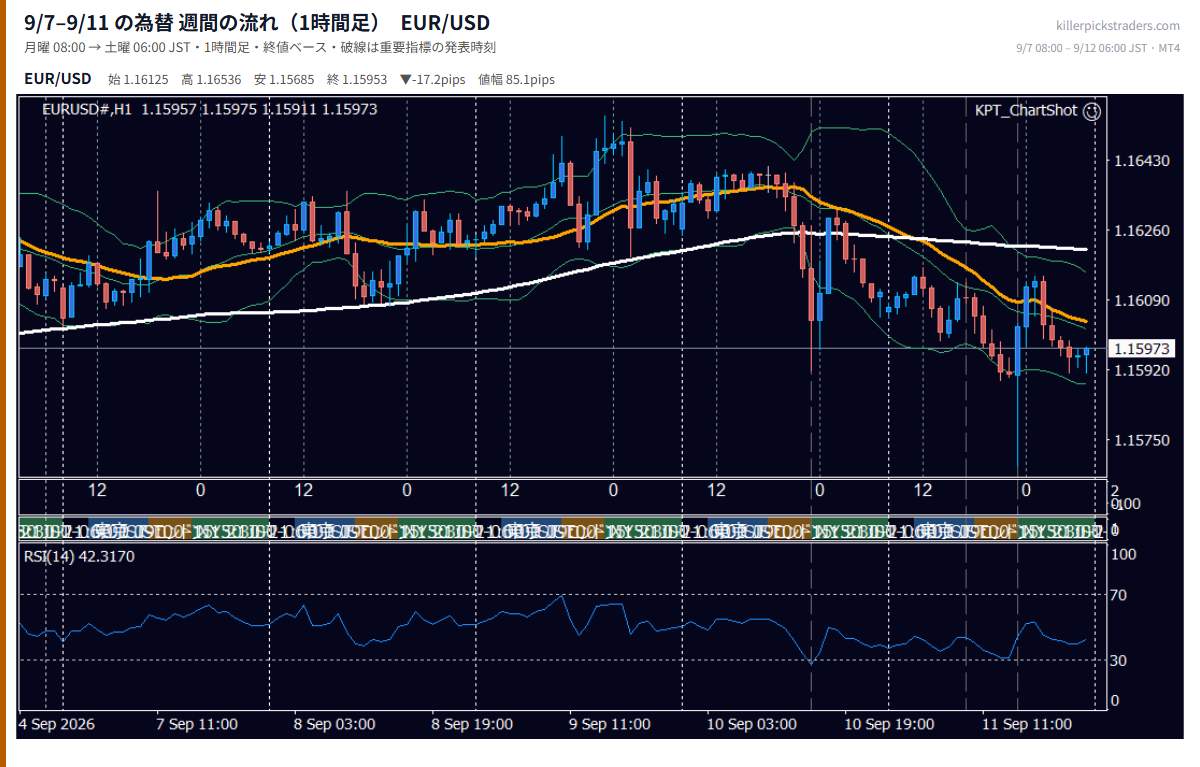The height and width of the screenshot is (767, 1200).
Task: Click the RSI(14) 42.3170 indicator label
Action: point(79,556)
